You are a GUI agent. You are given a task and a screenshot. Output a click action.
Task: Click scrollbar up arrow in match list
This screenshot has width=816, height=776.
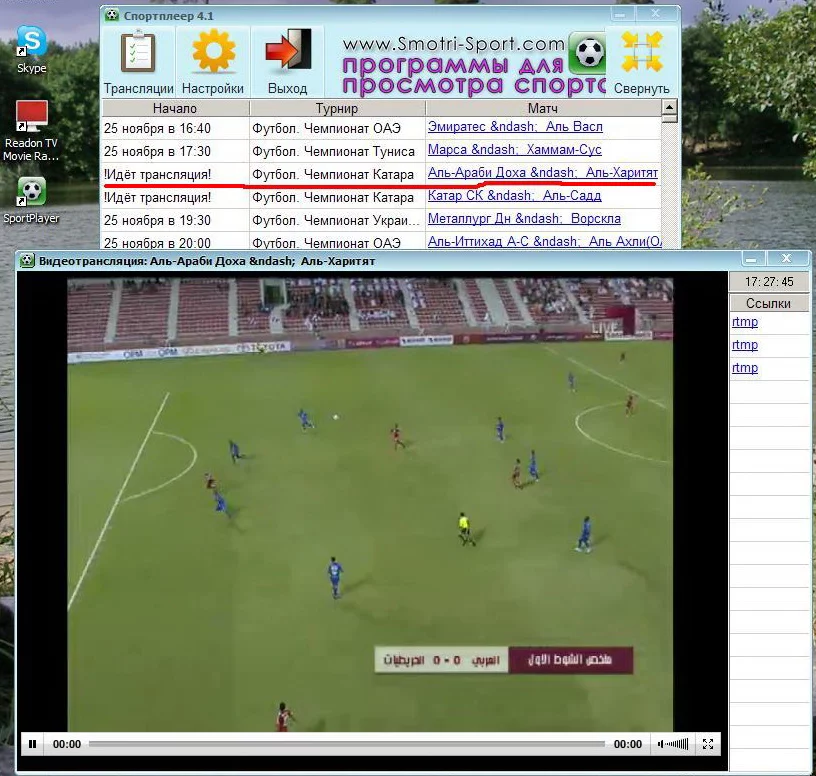(x=669, y=107)
